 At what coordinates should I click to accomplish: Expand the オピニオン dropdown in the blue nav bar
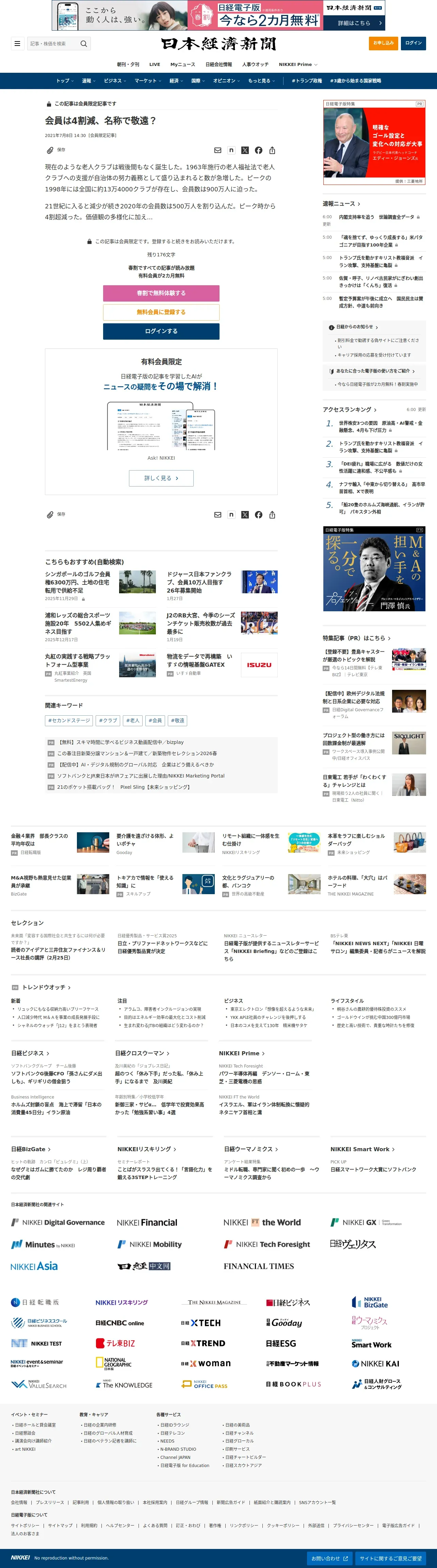[226, 80]
